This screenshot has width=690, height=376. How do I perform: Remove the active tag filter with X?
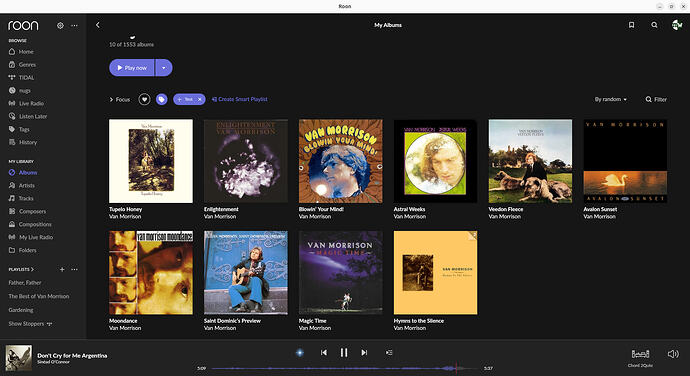[x=200, y=100]
